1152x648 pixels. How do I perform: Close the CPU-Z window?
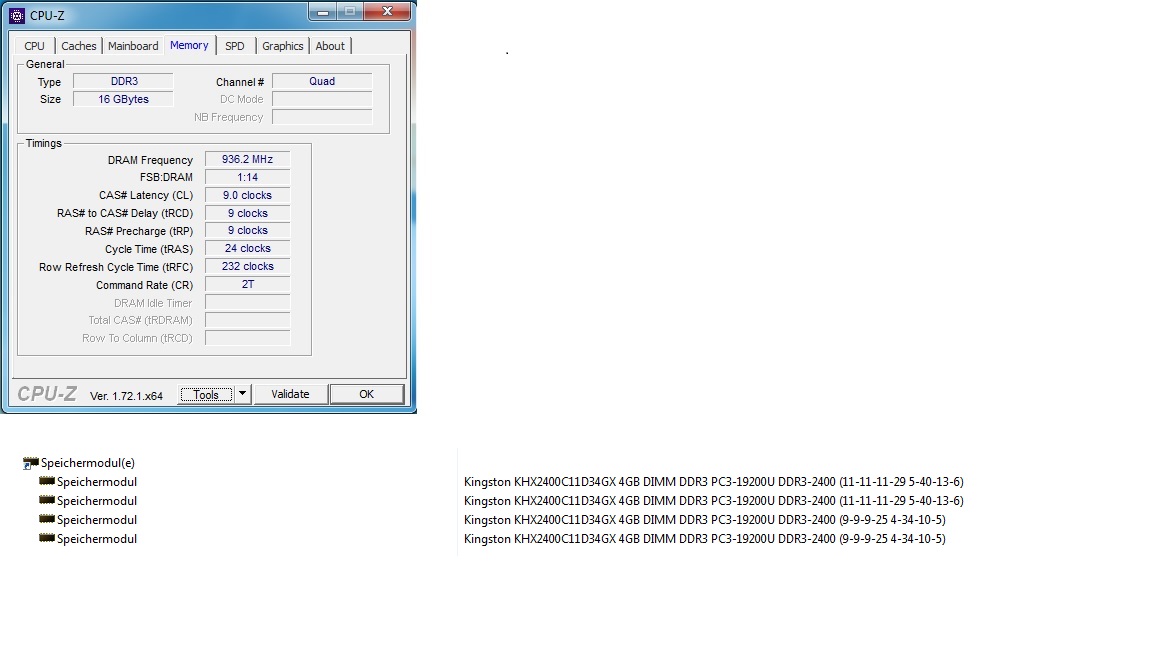click(389, 13)
